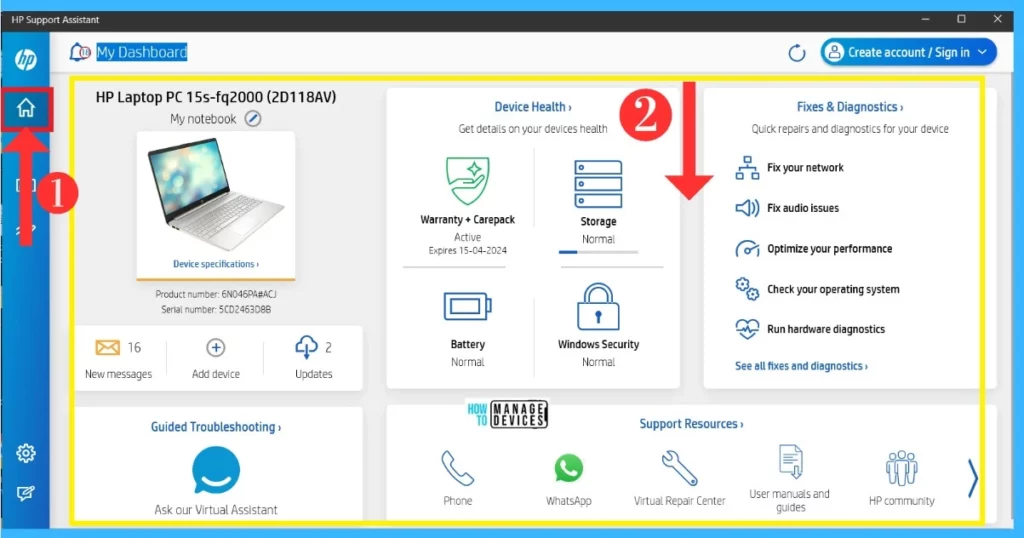
Task: Open the settings gear in the sidebar
Action: (25, 453)
